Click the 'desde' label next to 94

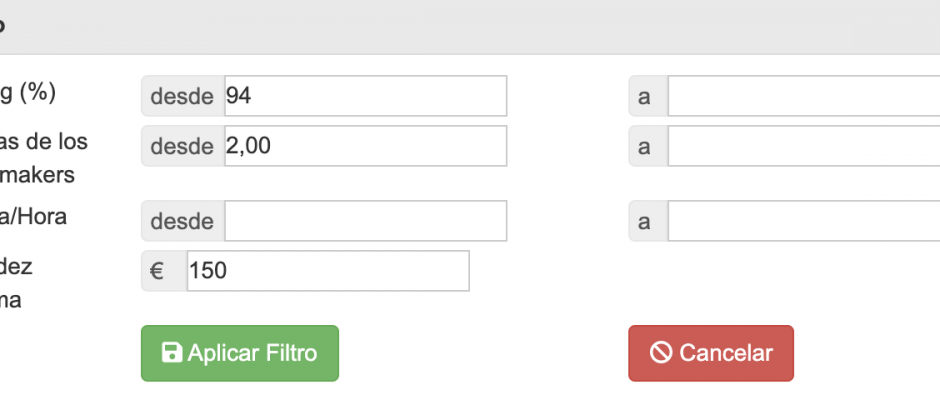(x=183, y=96)
